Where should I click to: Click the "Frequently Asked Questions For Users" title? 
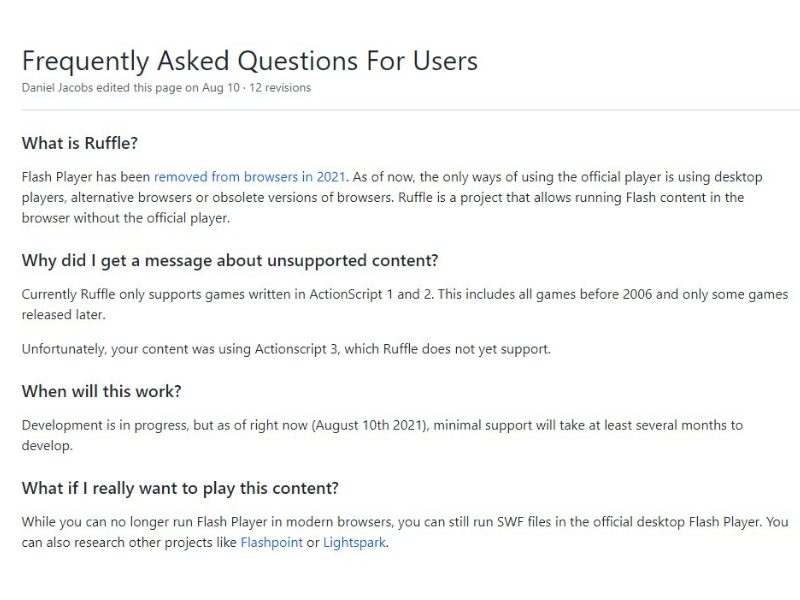[x=249, y=61]
